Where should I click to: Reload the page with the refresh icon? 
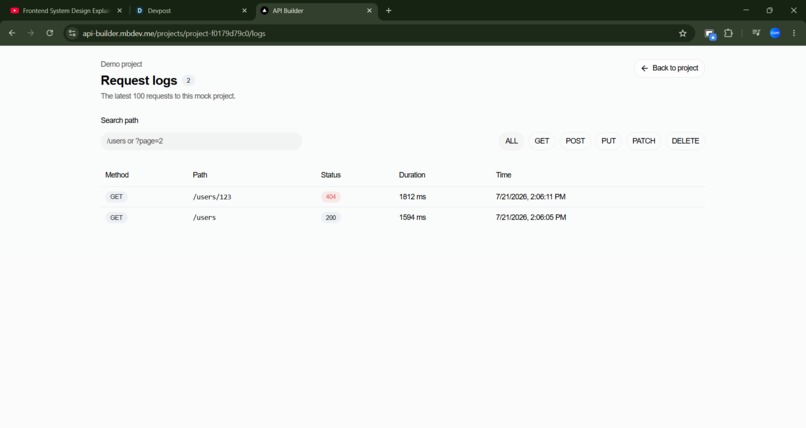pyautogui.click(x=49, y=33)
